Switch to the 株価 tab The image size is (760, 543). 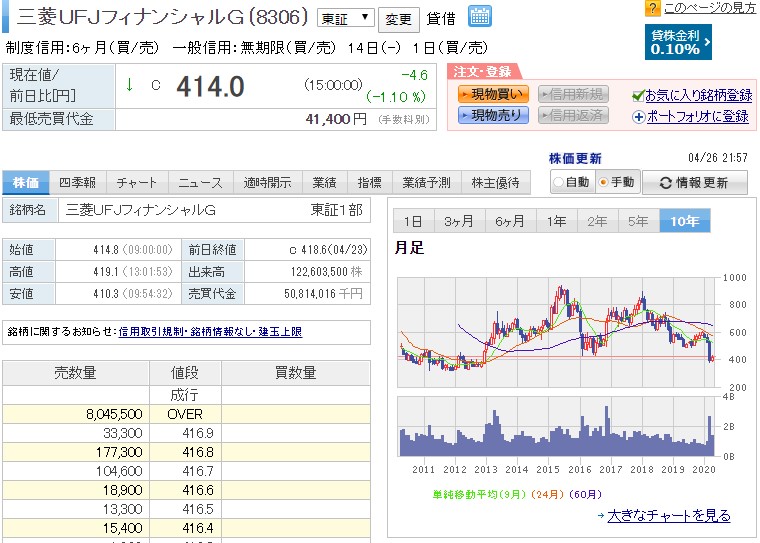point(26,182)
